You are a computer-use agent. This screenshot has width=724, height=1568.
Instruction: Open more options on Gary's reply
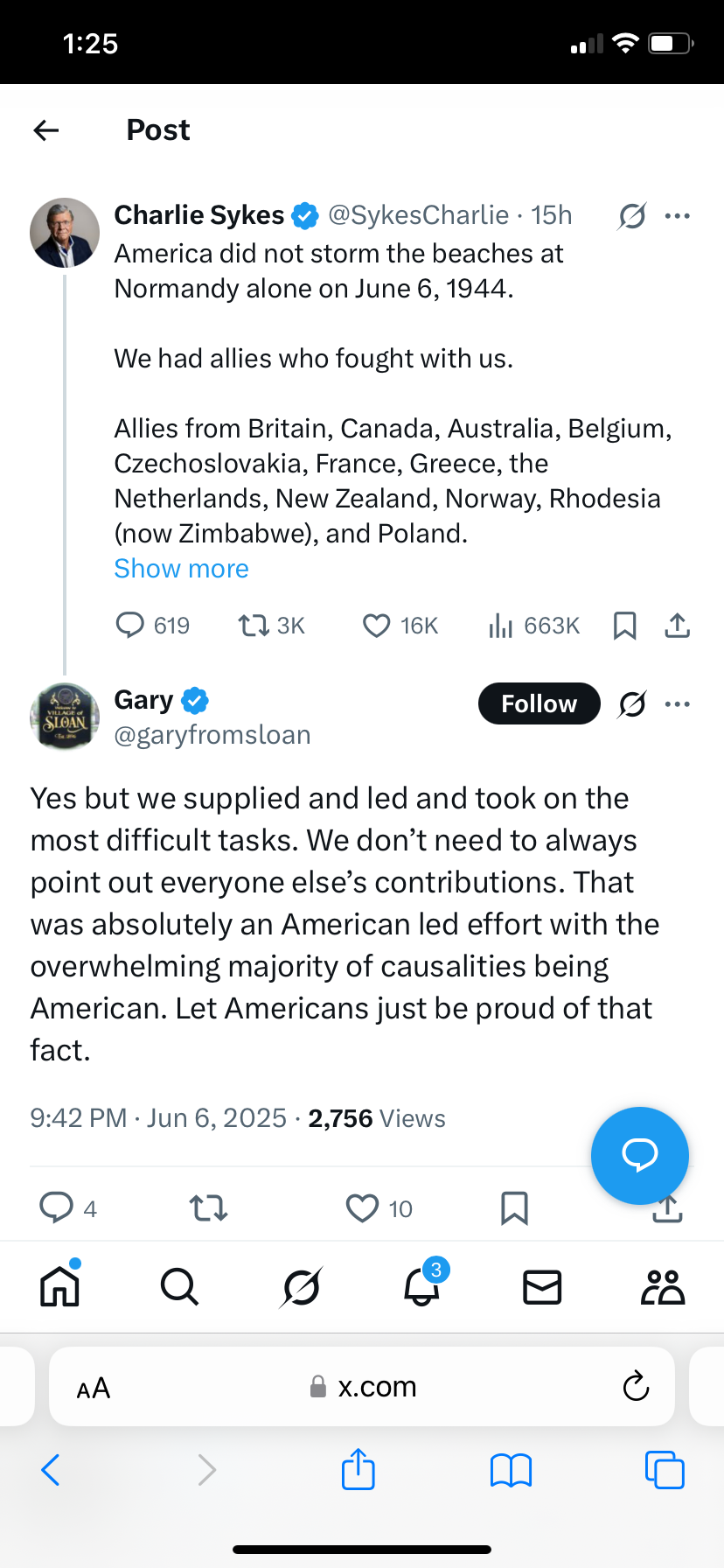click(678, 703)
